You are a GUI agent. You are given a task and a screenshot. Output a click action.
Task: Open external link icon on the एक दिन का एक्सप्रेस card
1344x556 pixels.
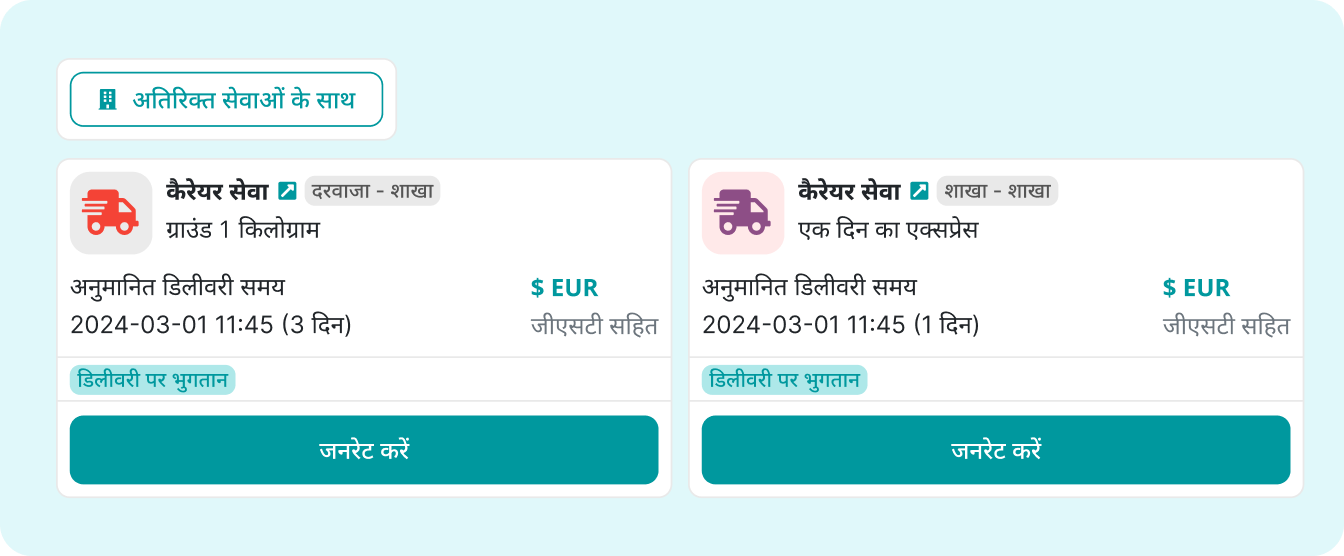pyautogui.click(x=920, y=191)
